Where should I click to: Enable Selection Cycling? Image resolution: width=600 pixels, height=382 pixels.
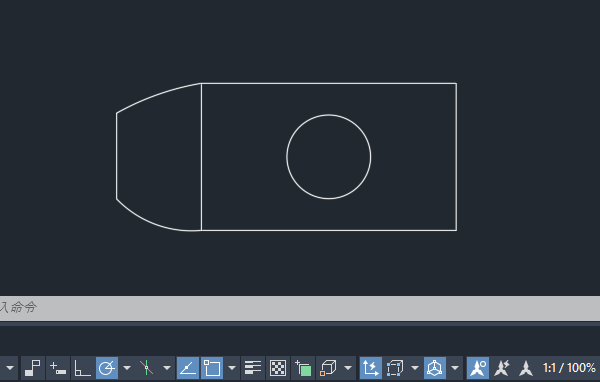click(303, 368)
